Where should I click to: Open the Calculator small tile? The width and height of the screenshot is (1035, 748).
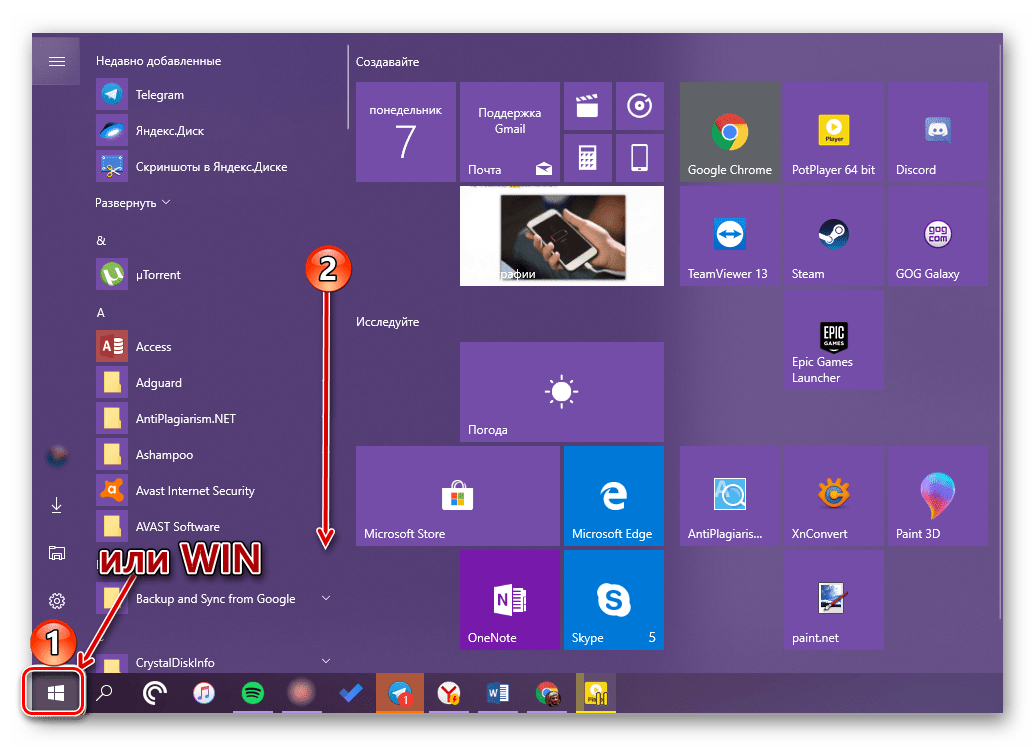pyautogui.click(x=587, y=157)
